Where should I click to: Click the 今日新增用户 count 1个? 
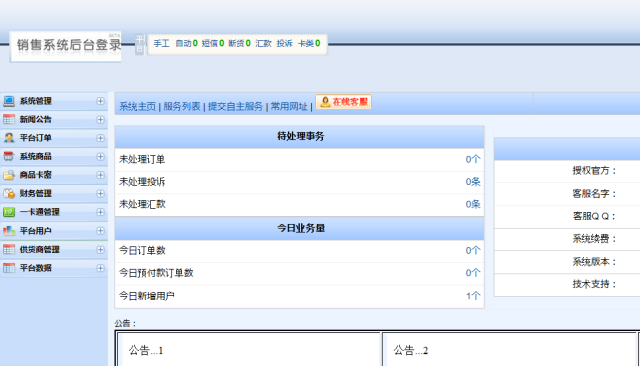click(473, 296)
